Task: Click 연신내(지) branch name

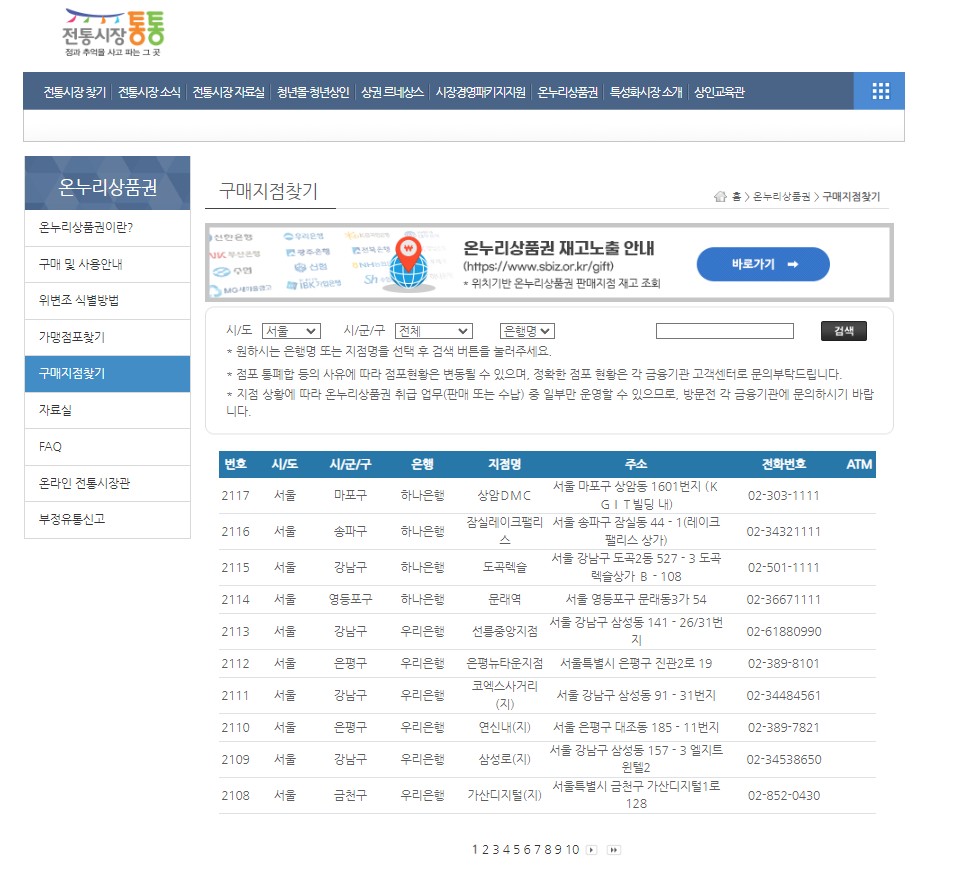Action: (504, 727)
